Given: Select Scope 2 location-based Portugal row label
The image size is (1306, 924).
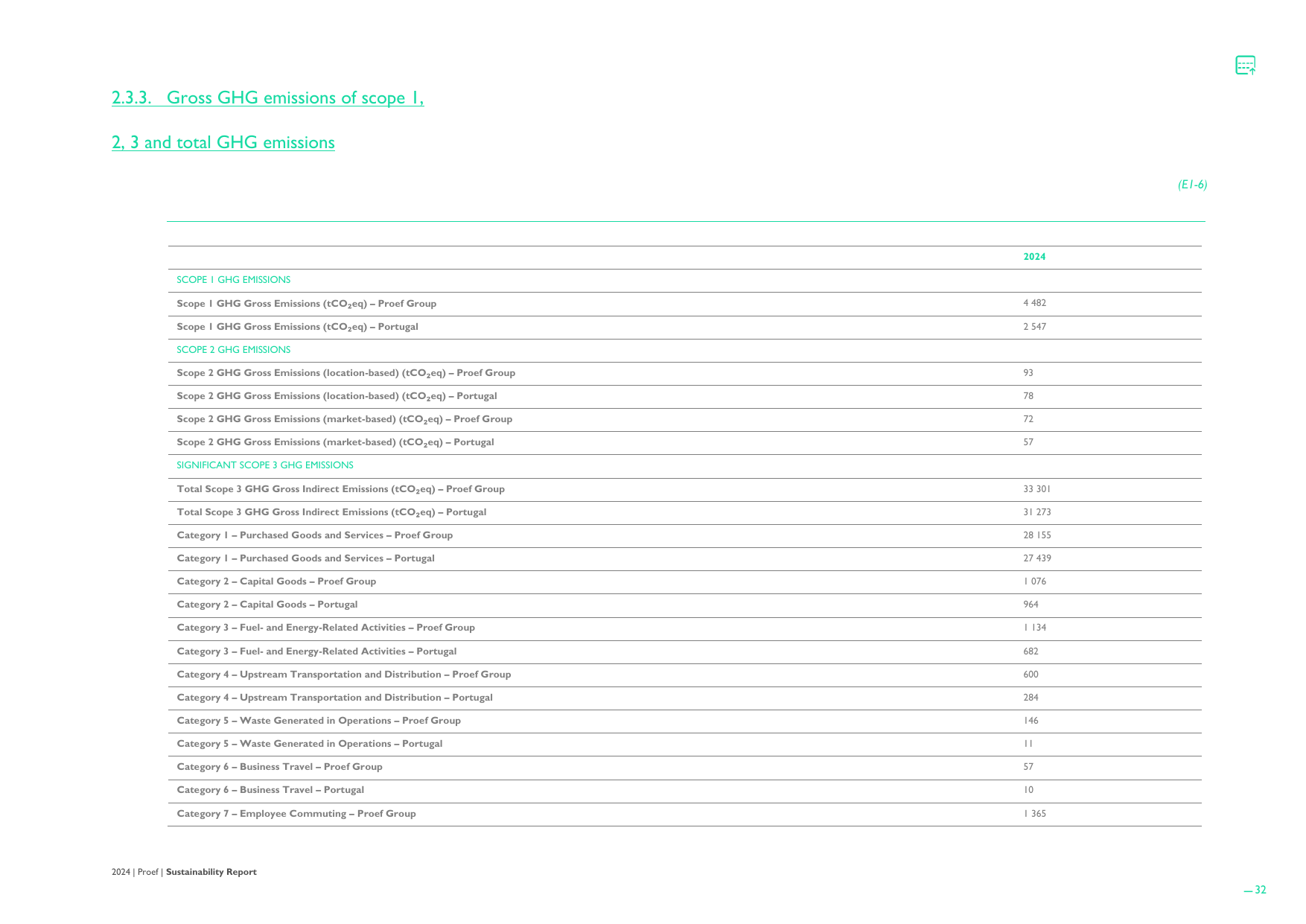Looking at the screenshot, I should pyautogui.click(x=337, y=396).
